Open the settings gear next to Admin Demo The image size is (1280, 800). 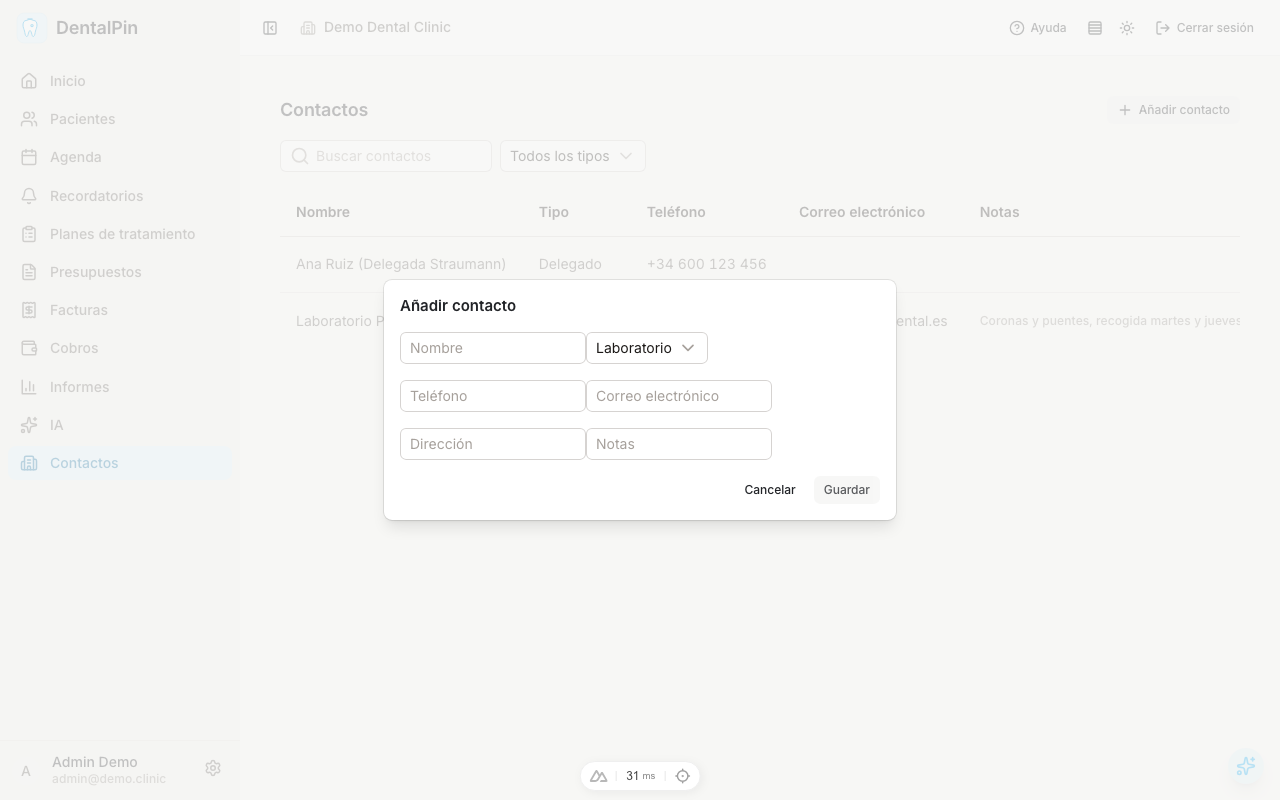pyautogui.click(x=213, y=768)
